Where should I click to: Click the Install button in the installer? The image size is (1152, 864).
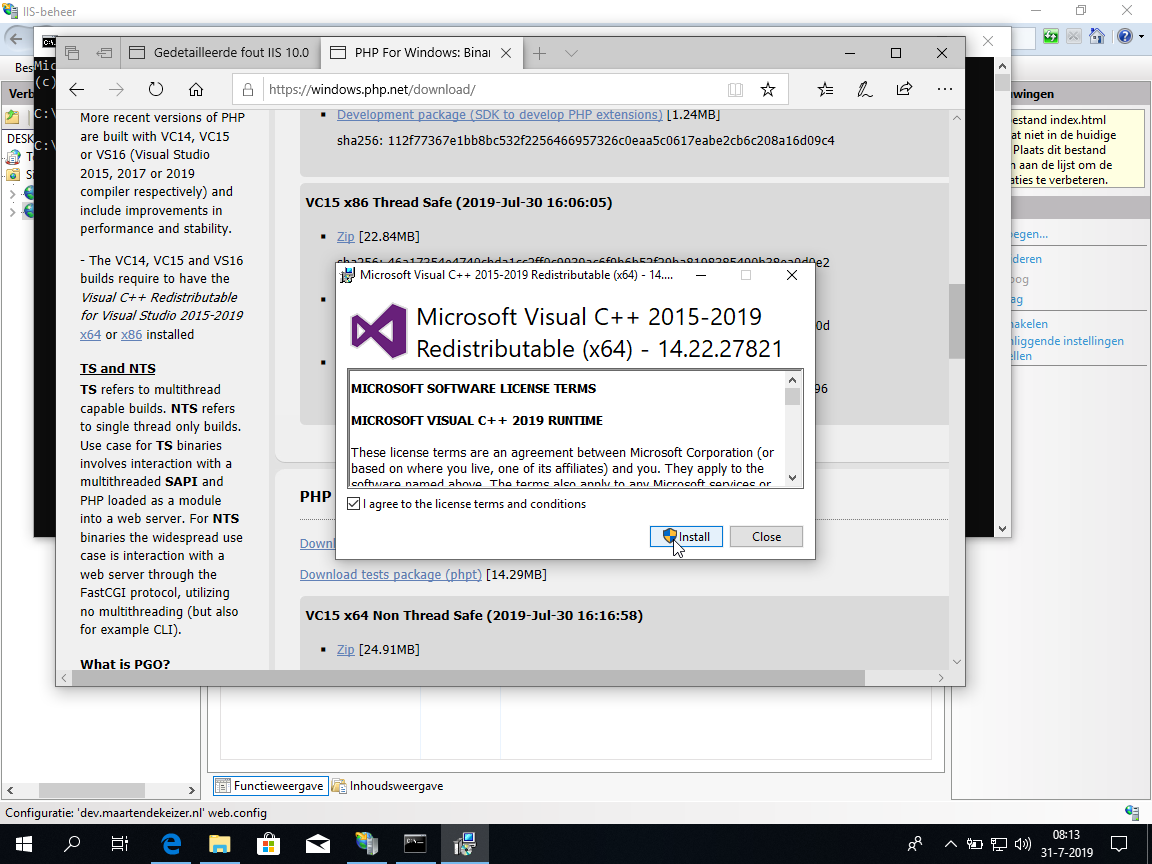click(686, 536)
